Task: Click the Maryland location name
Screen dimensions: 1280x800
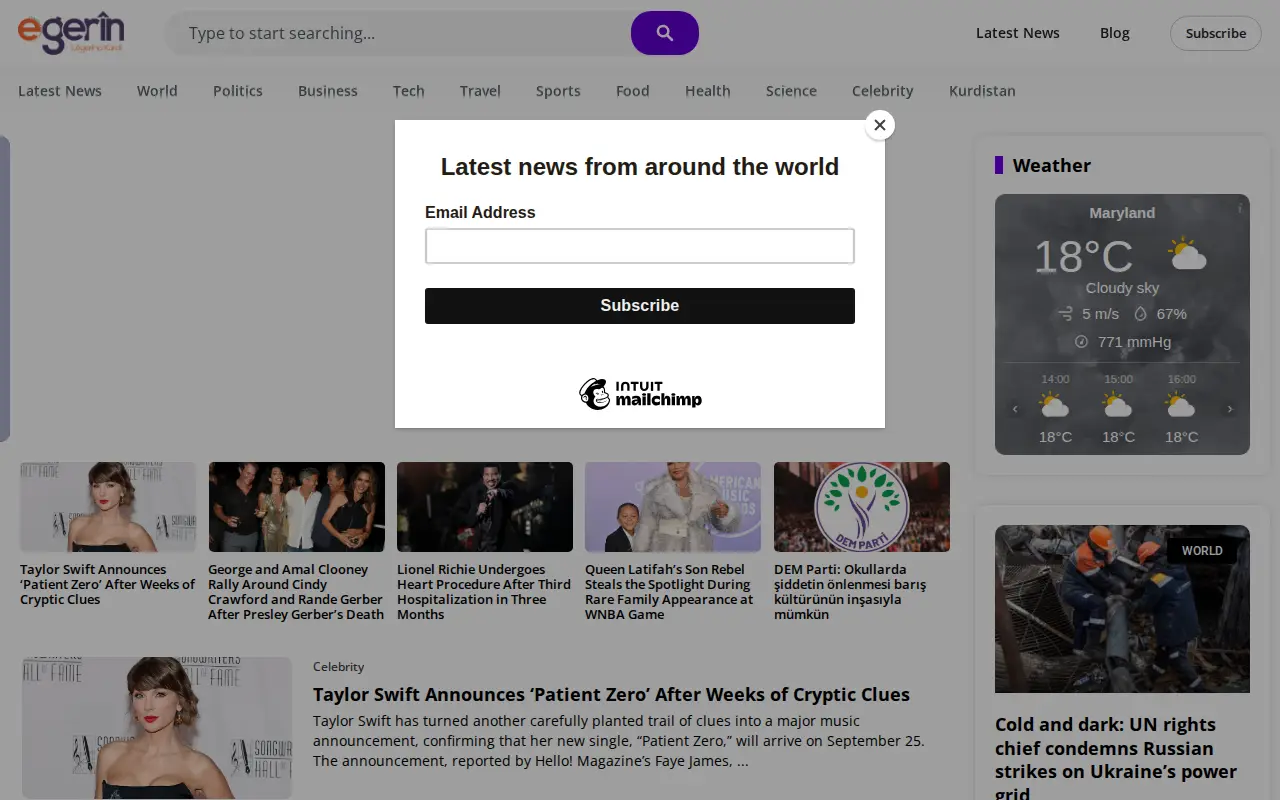Action: coord(1122,213)
